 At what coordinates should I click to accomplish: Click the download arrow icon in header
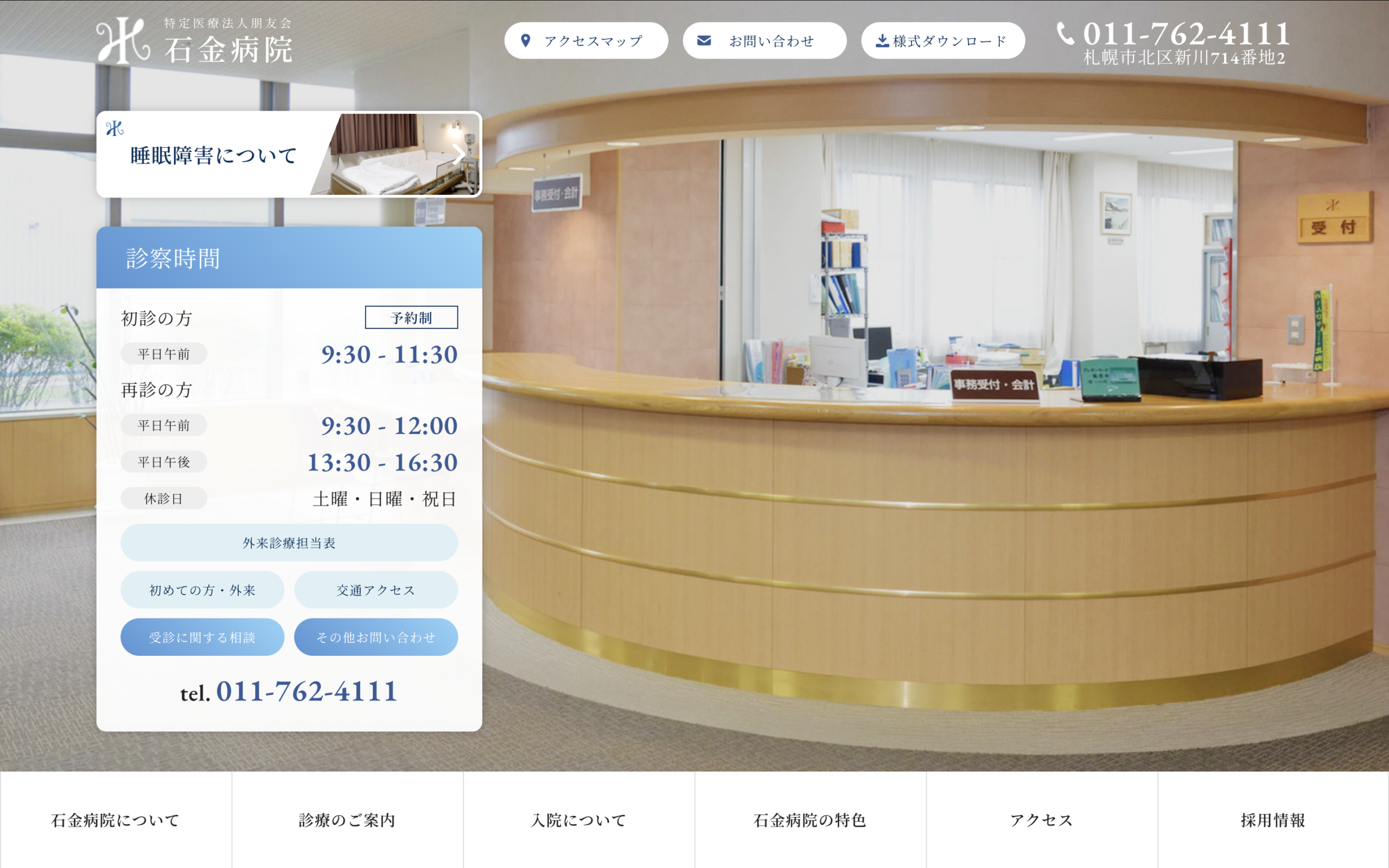(x=882, y=41)
